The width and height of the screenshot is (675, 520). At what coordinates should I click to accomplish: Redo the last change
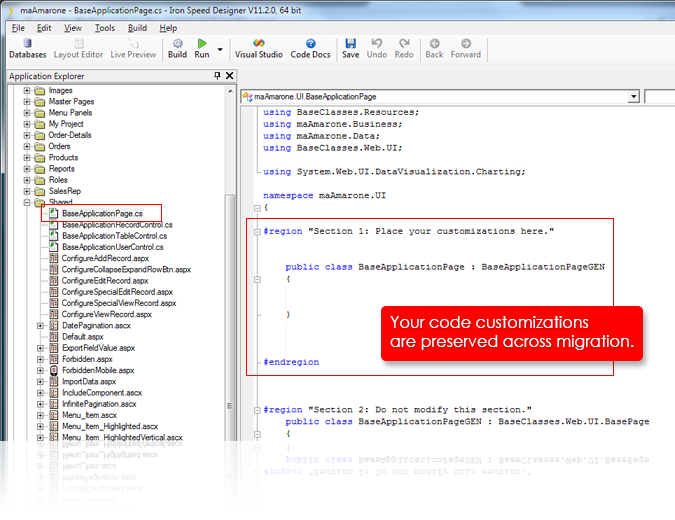tap(404, 49)
